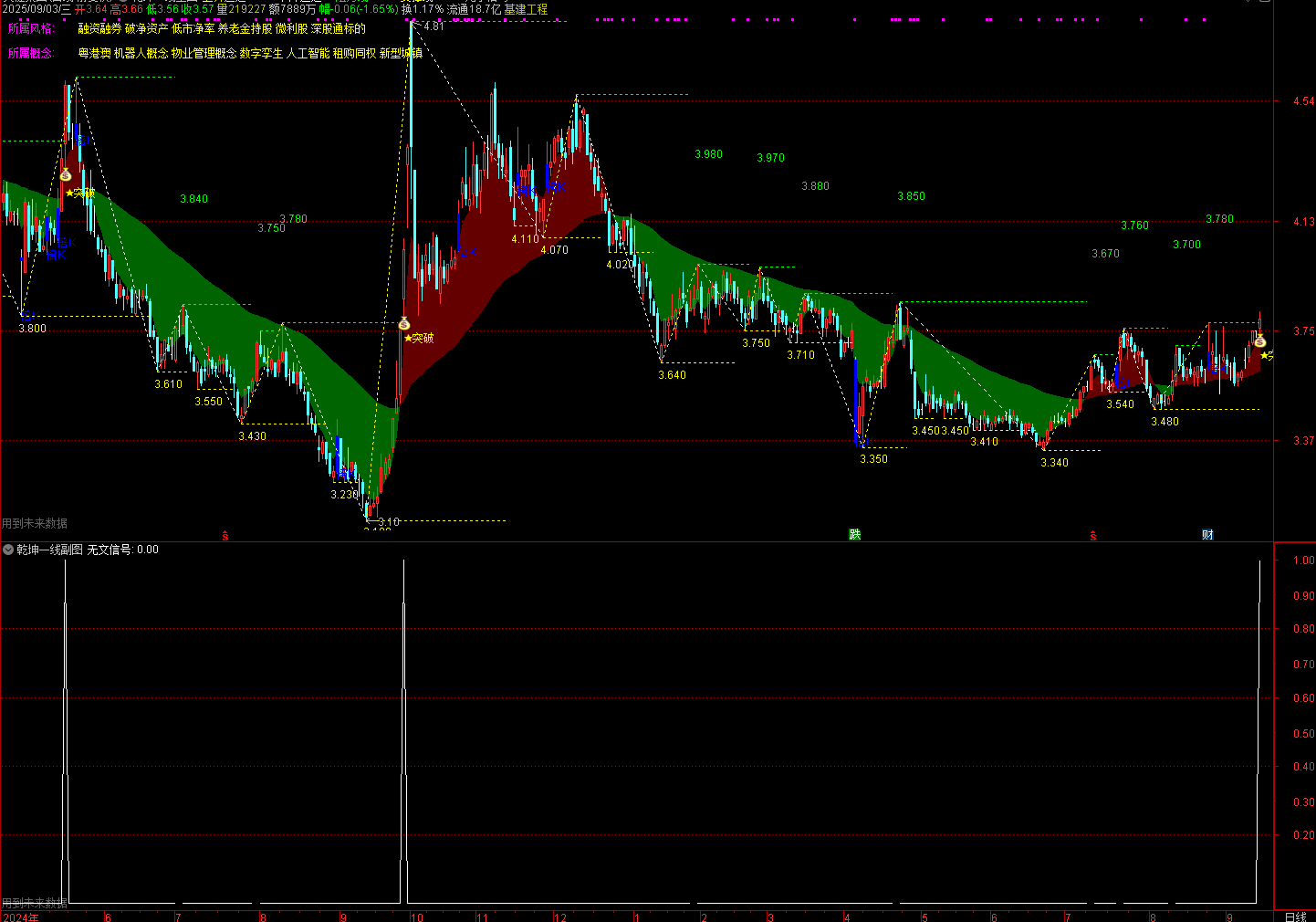Click 人工智能 concept tag
The width and height of the screenshot is (1316, 922).
pos(308,54)
